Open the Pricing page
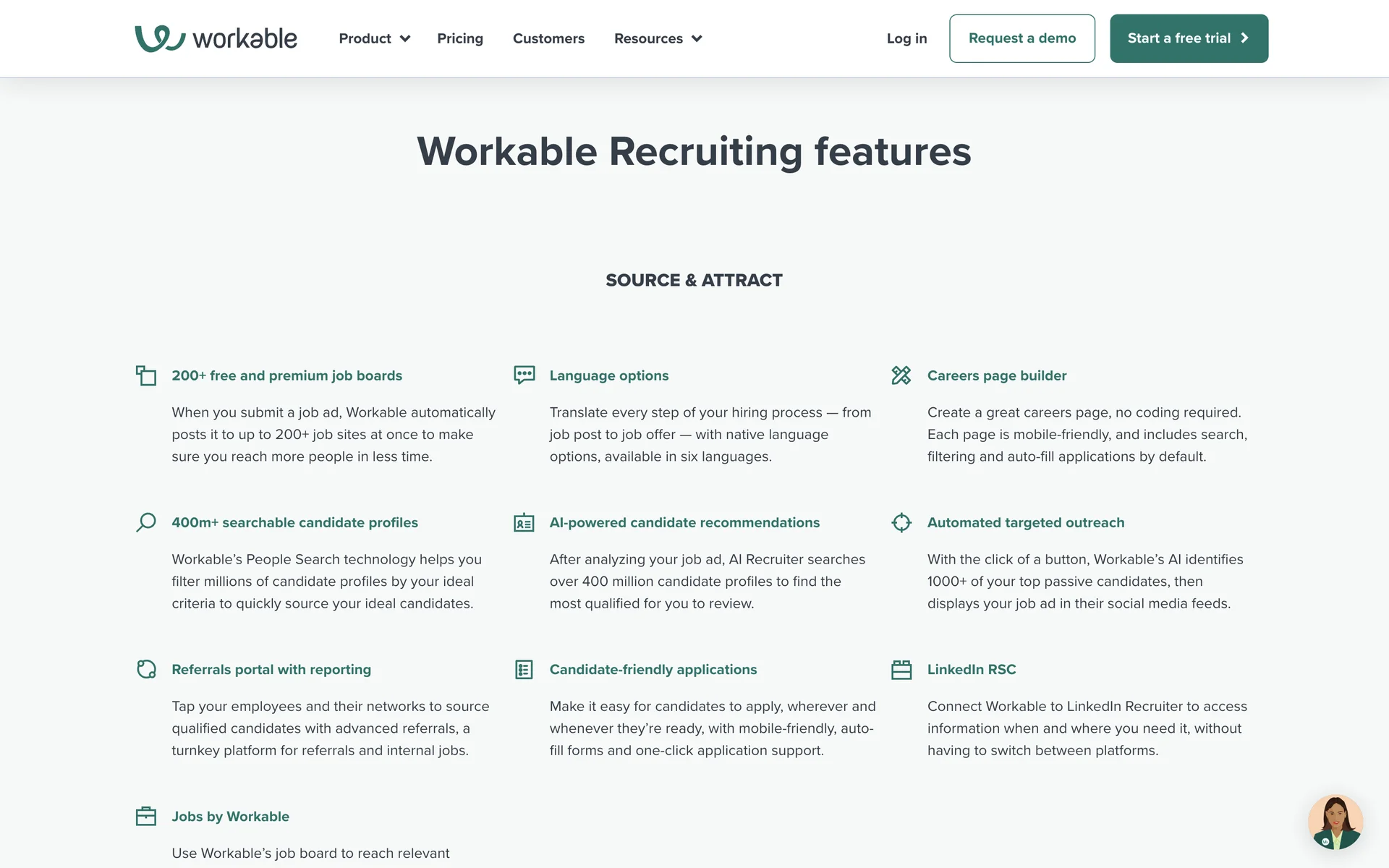 [x=460, y=38]
